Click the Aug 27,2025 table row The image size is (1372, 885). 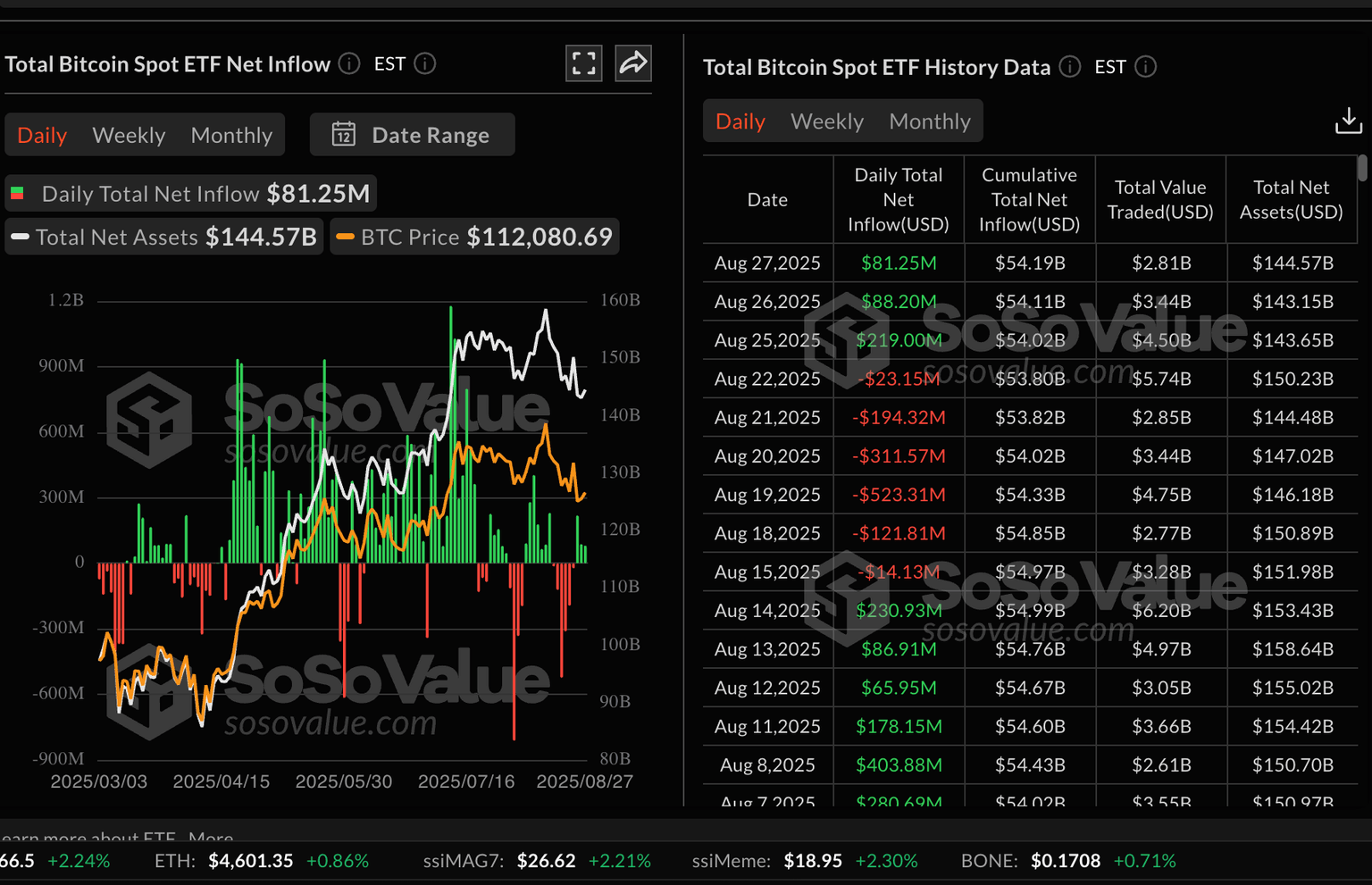click(x=1030, y=263)
